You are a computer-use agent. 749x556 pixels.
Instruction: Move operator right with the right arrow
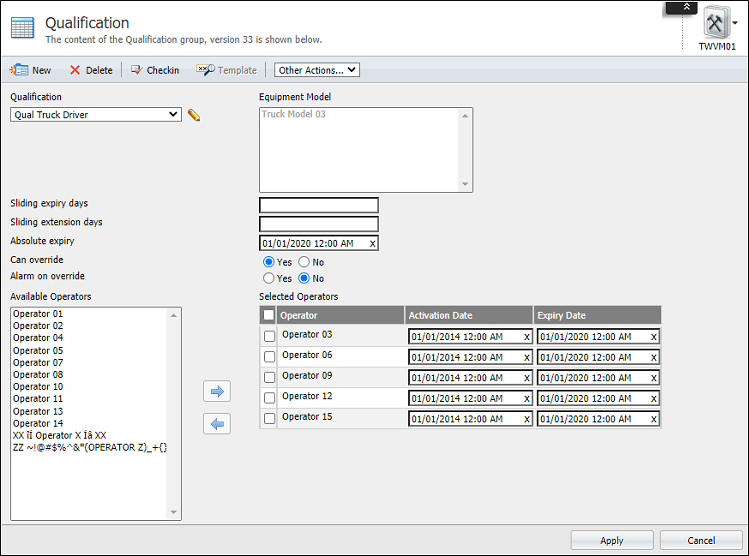click(x=217, y=392)
